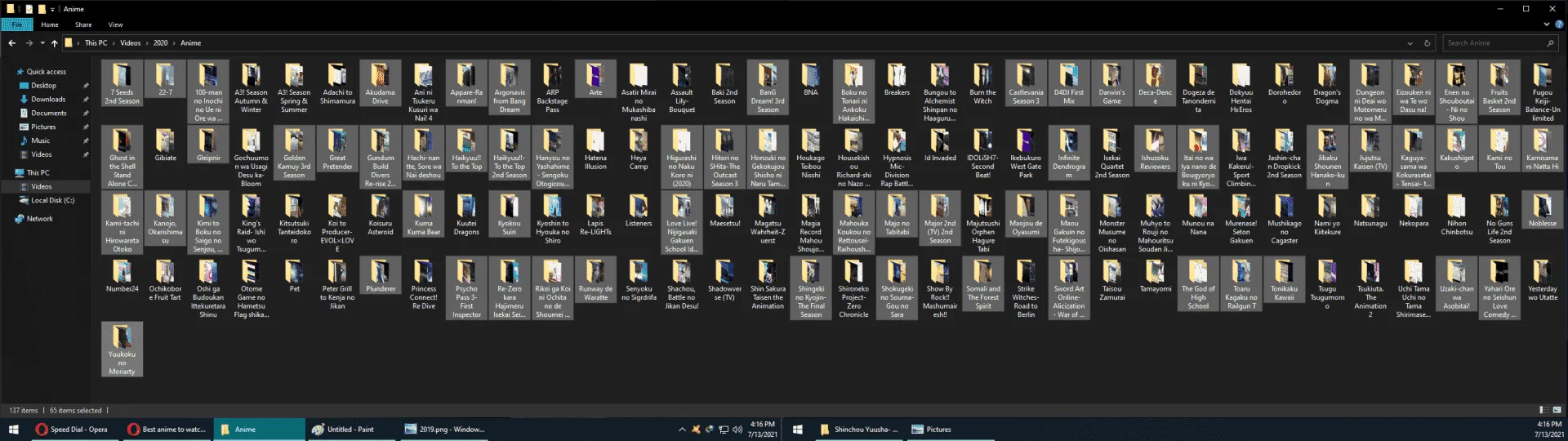1568x441 pixels.
Task: Select the Listeners folder
Action: click(639, 210)
